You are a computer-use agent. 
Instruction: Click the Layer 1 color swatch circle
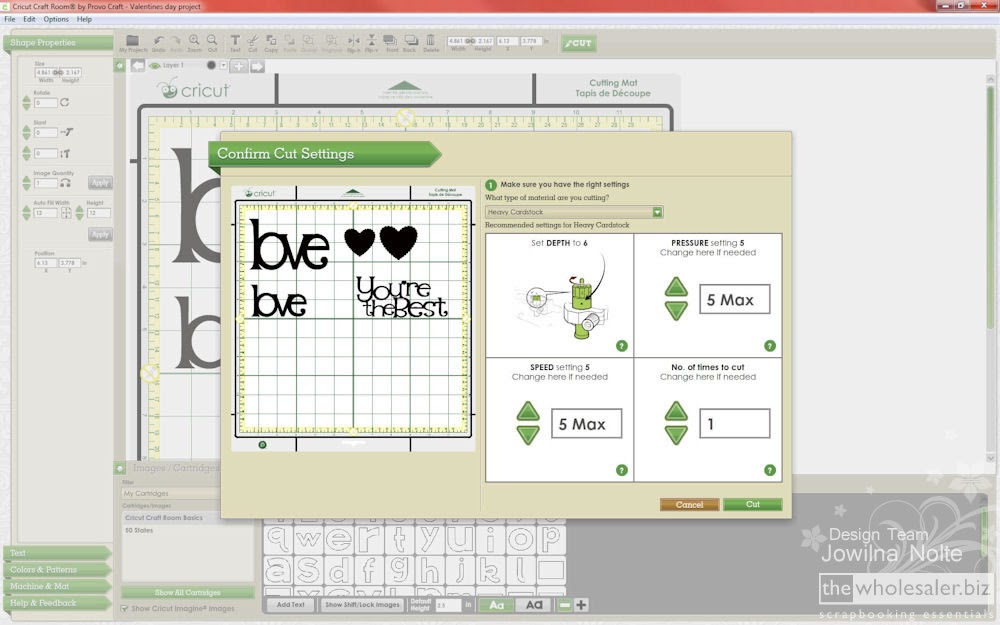(x=211, y=66)
